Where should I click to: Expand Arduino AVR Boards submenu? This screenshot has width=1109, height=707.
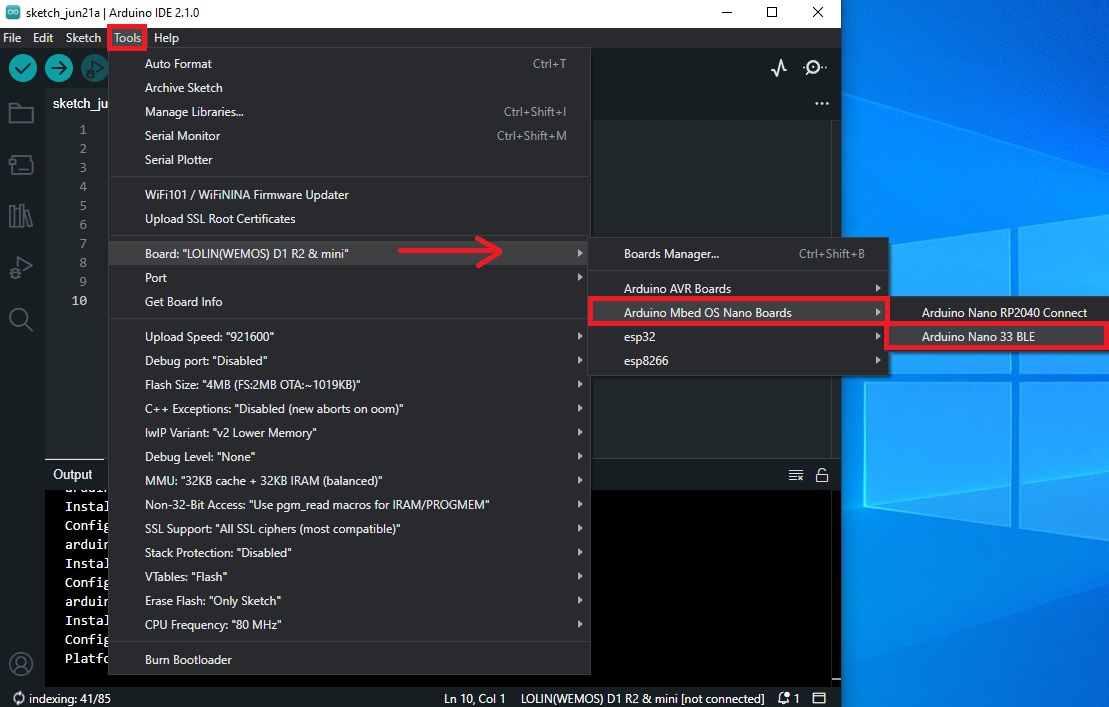coord(738,288)
